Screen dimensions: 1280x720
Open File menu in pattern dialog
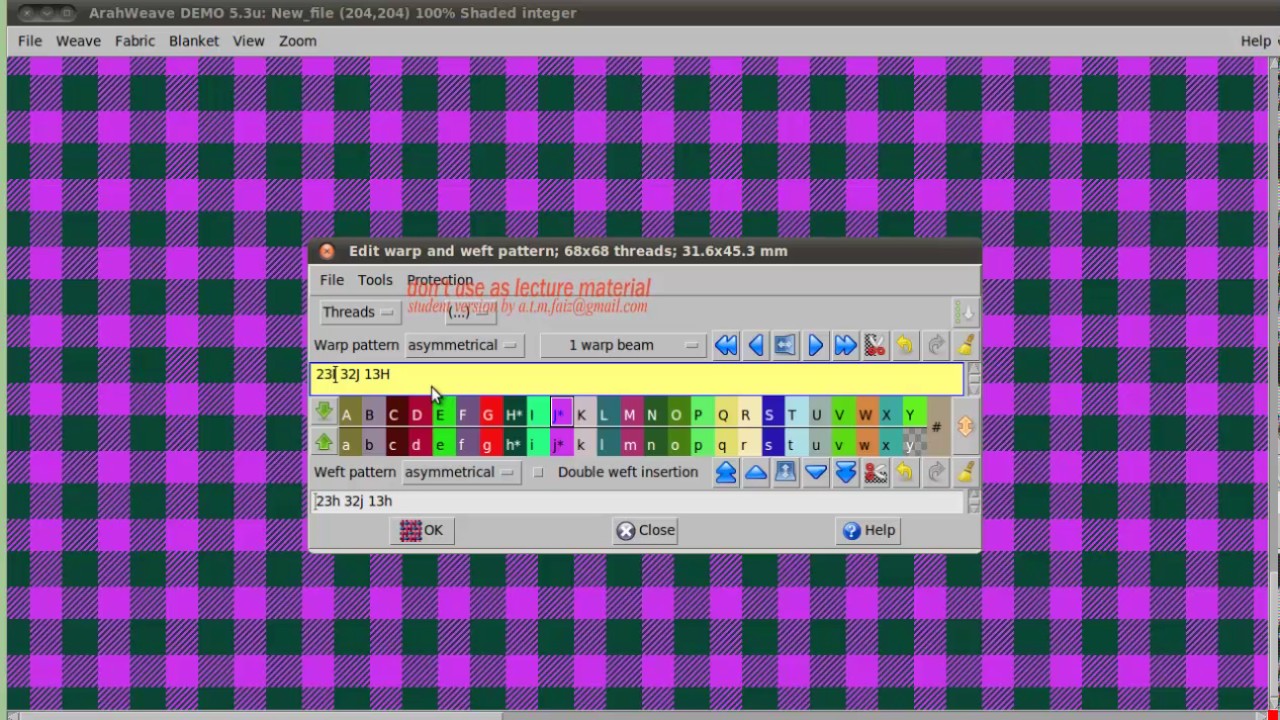pos(332,280)
